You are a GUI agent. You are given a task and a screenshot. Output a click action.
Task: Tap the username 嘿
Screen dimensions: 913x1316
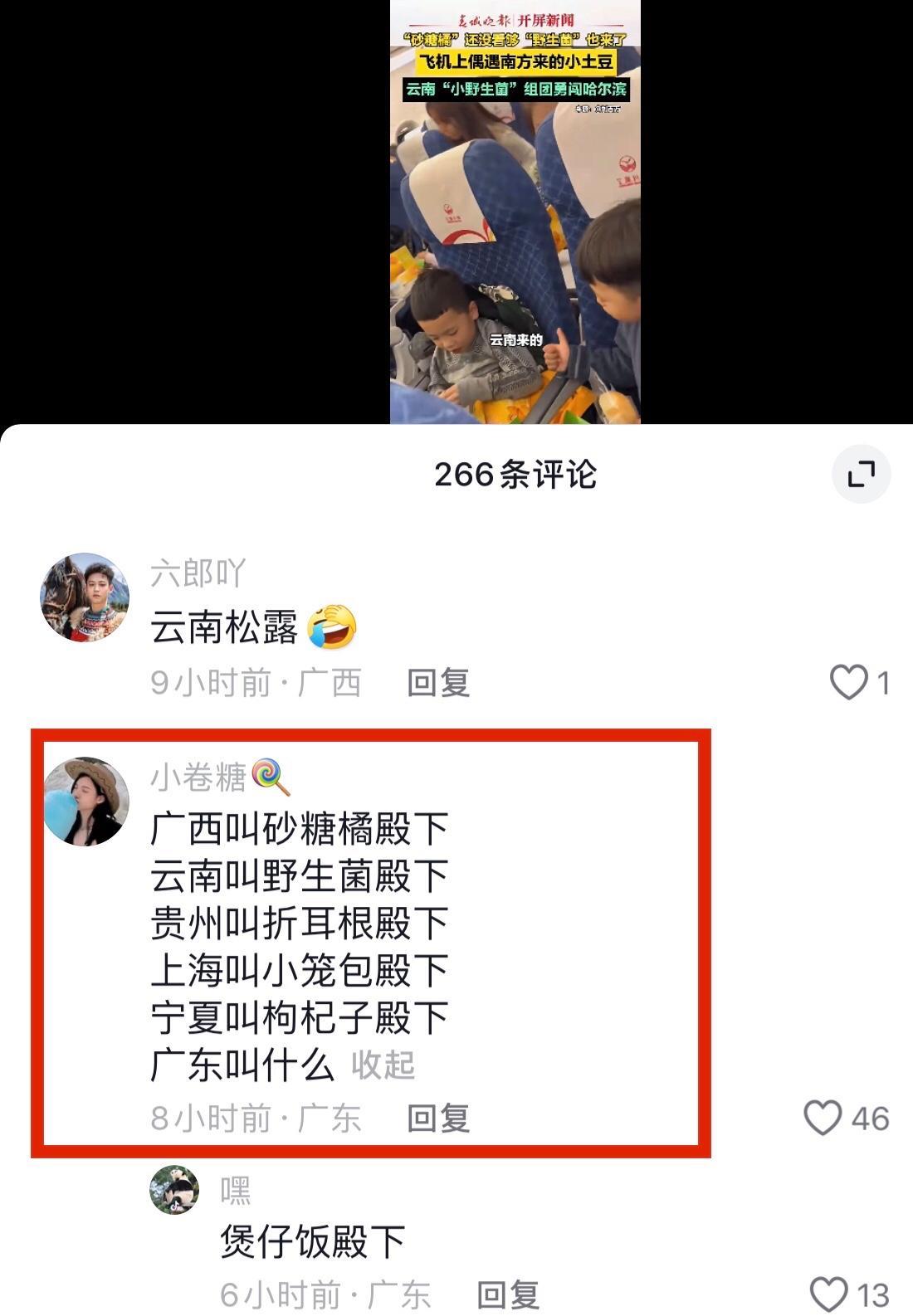click(x=236, y=1191)
